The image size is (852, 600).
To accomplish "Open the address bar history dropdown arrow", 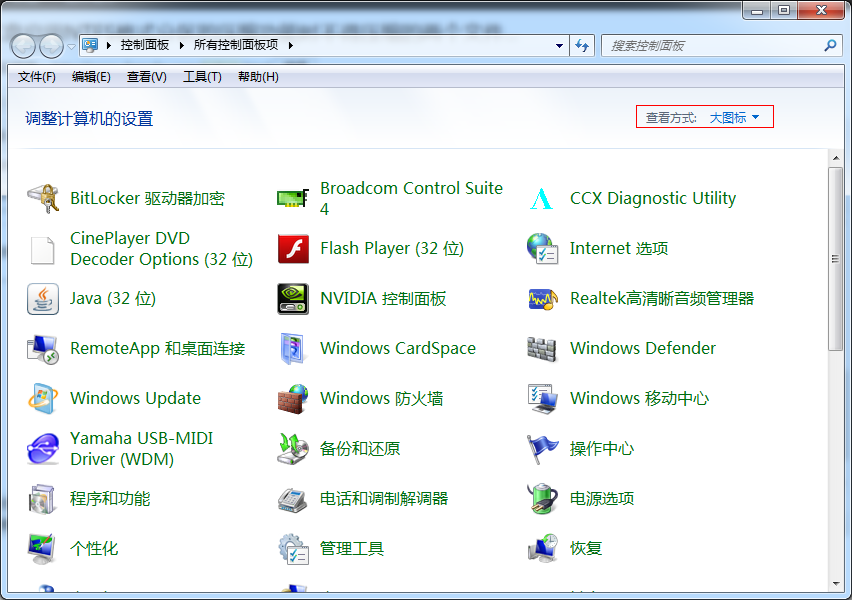I will 559,46.
